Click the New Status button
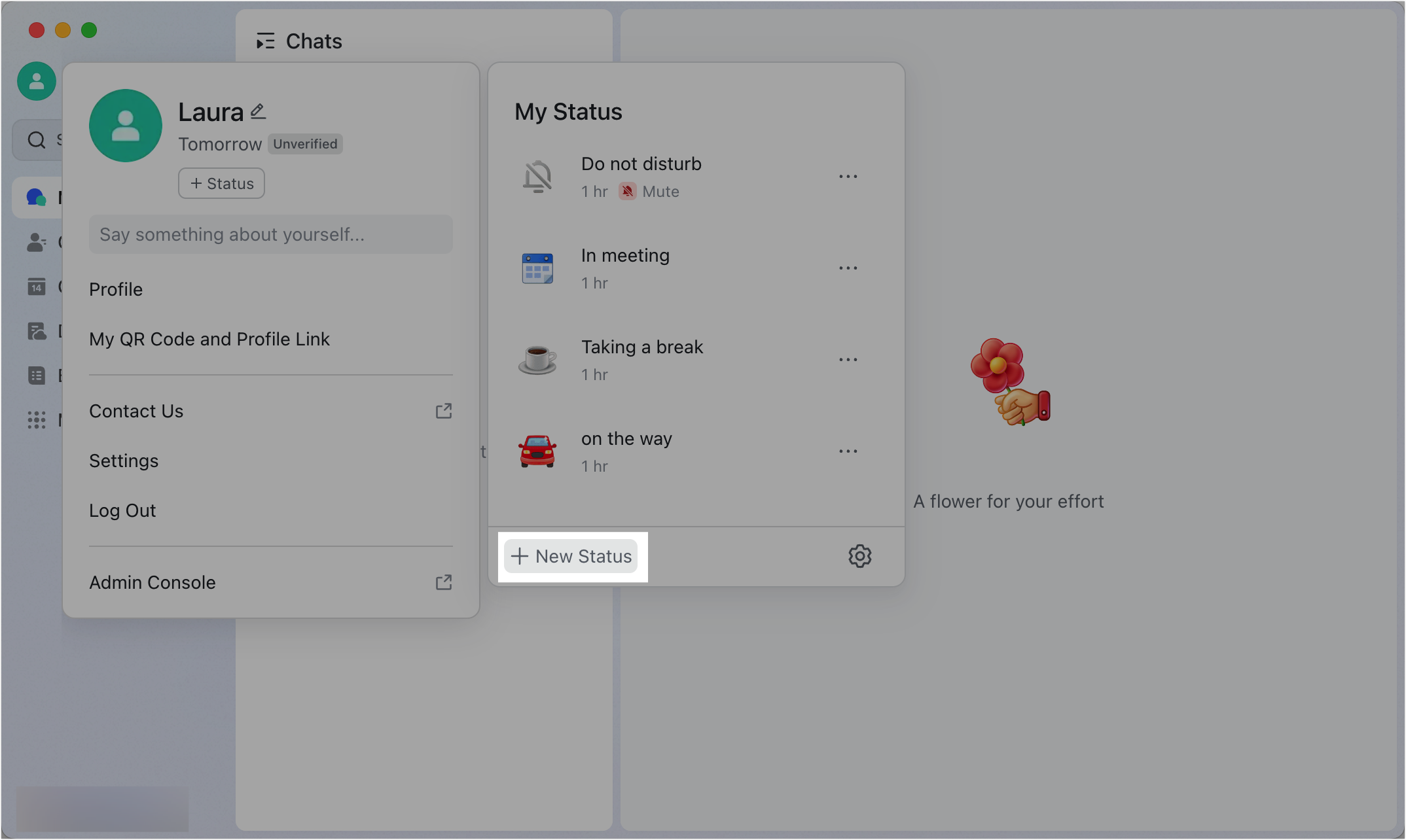The width and height of the screenshot is (1406, 840). tap(571, 556)
